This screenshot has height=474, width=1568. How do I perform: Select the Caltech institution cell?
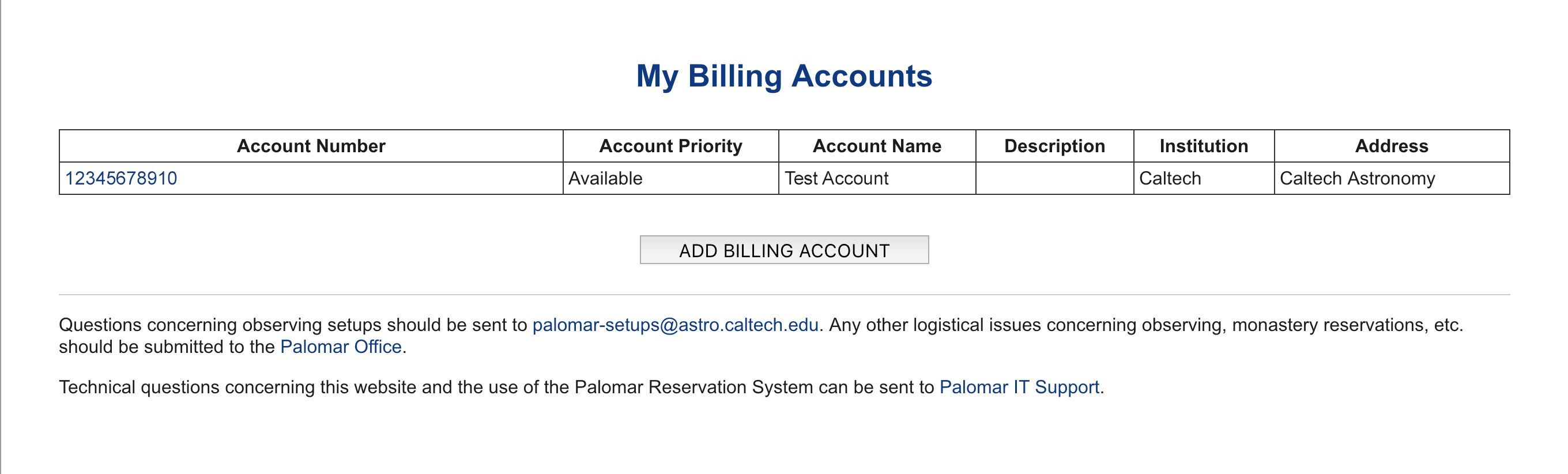pyautogui.click(x=1204, y=179)
